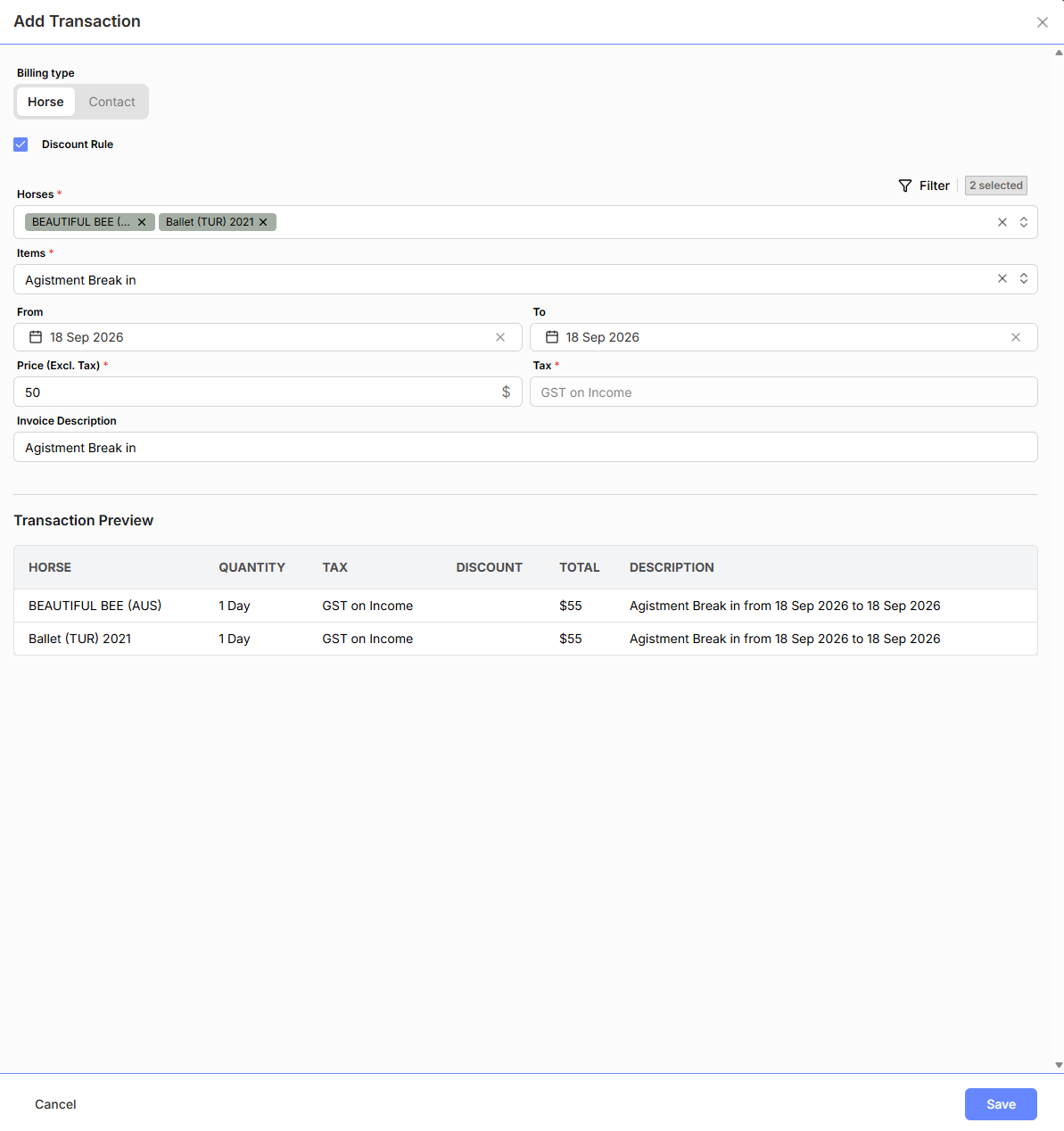Expand the Items dropdown chevron
The image size is (1064, 1131).
(1024, 279)
